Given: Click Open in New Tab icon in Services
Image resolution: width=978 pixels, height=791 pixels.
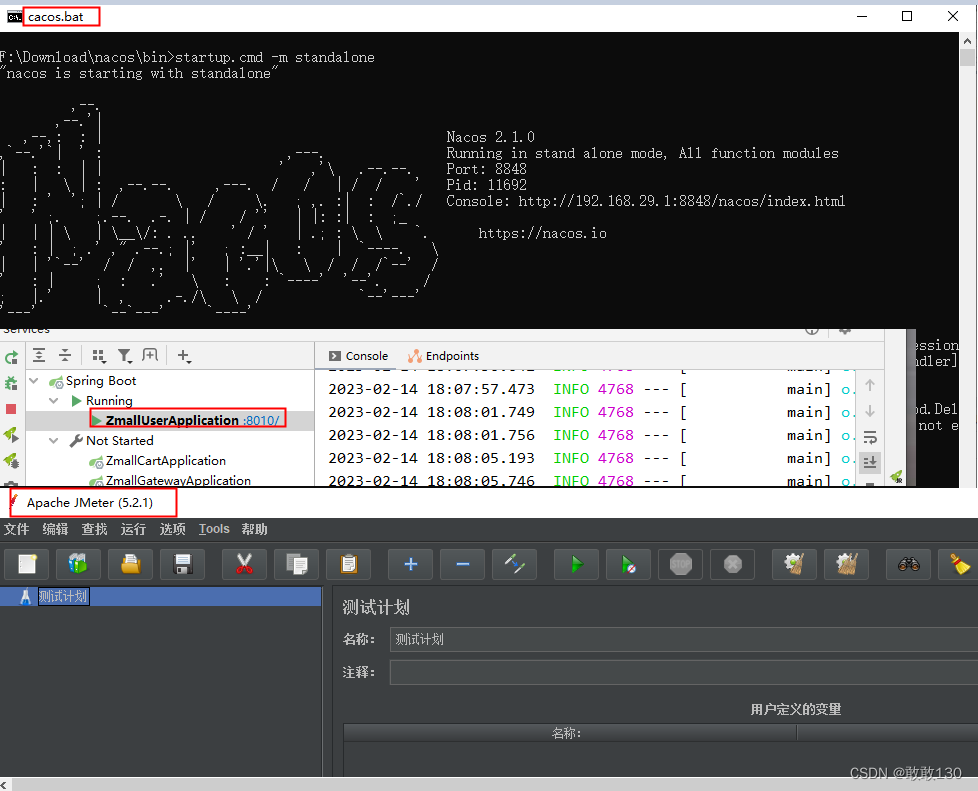Looking at the screenshot, I should [x=150, y=356].
